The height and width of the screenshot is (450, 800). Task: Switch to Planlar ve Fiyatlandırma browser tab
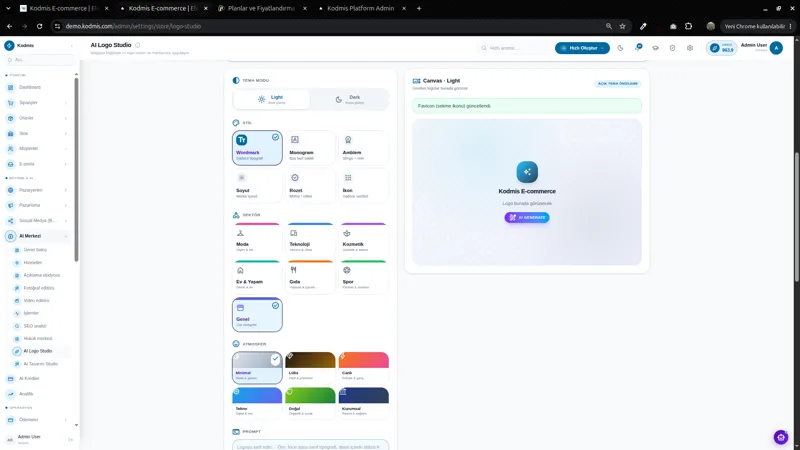coord(261,8)
